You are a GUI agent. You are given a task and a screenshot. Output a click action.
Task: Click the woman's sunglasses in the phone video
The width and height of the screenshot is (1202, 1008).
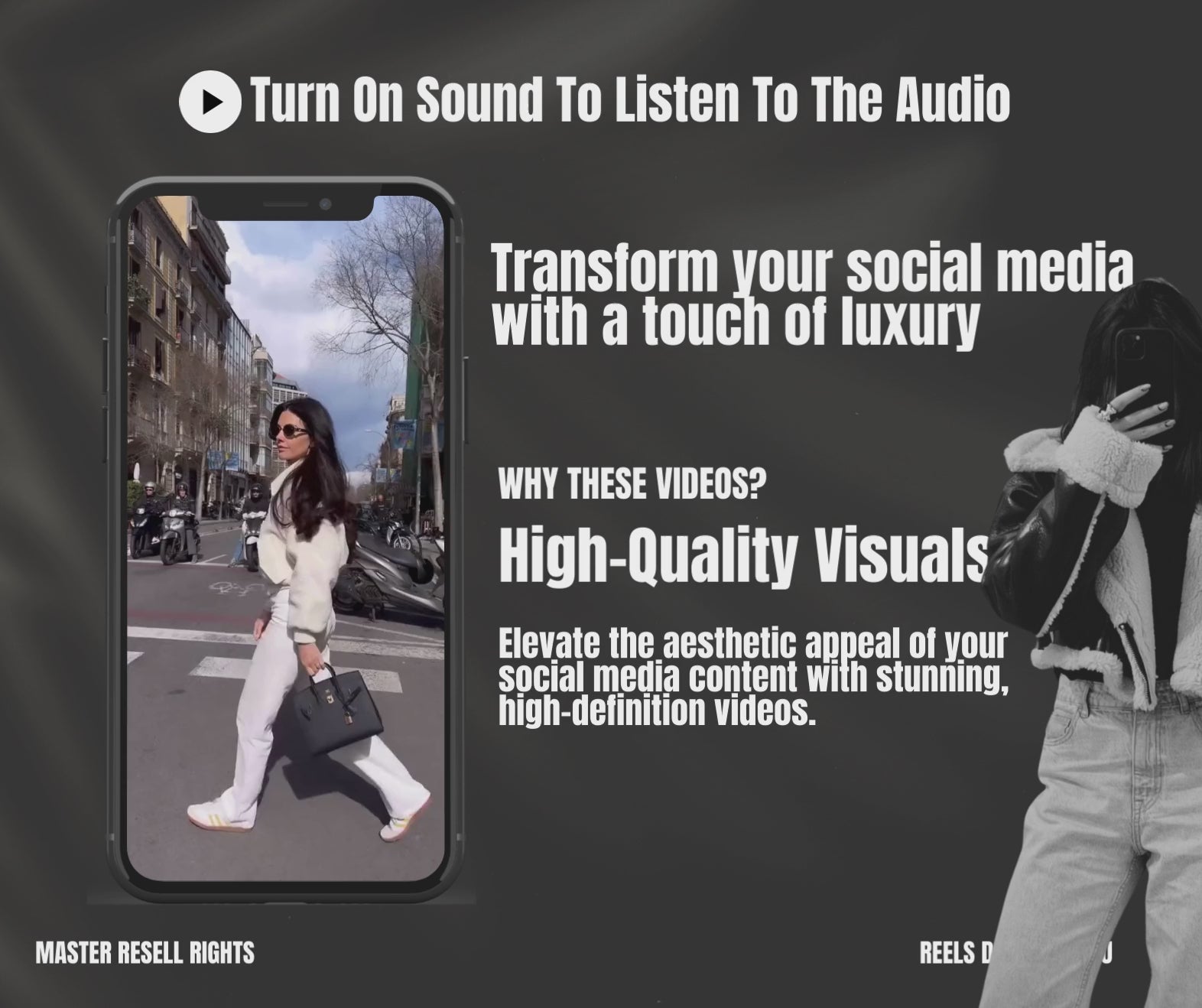[288, 432]
